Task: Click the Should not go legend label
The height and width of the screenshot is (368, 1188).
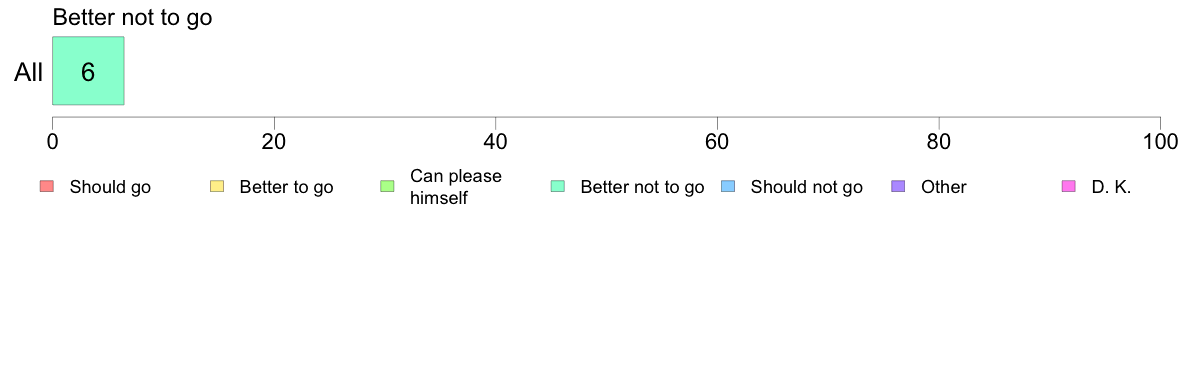Action: pos(806,187)
